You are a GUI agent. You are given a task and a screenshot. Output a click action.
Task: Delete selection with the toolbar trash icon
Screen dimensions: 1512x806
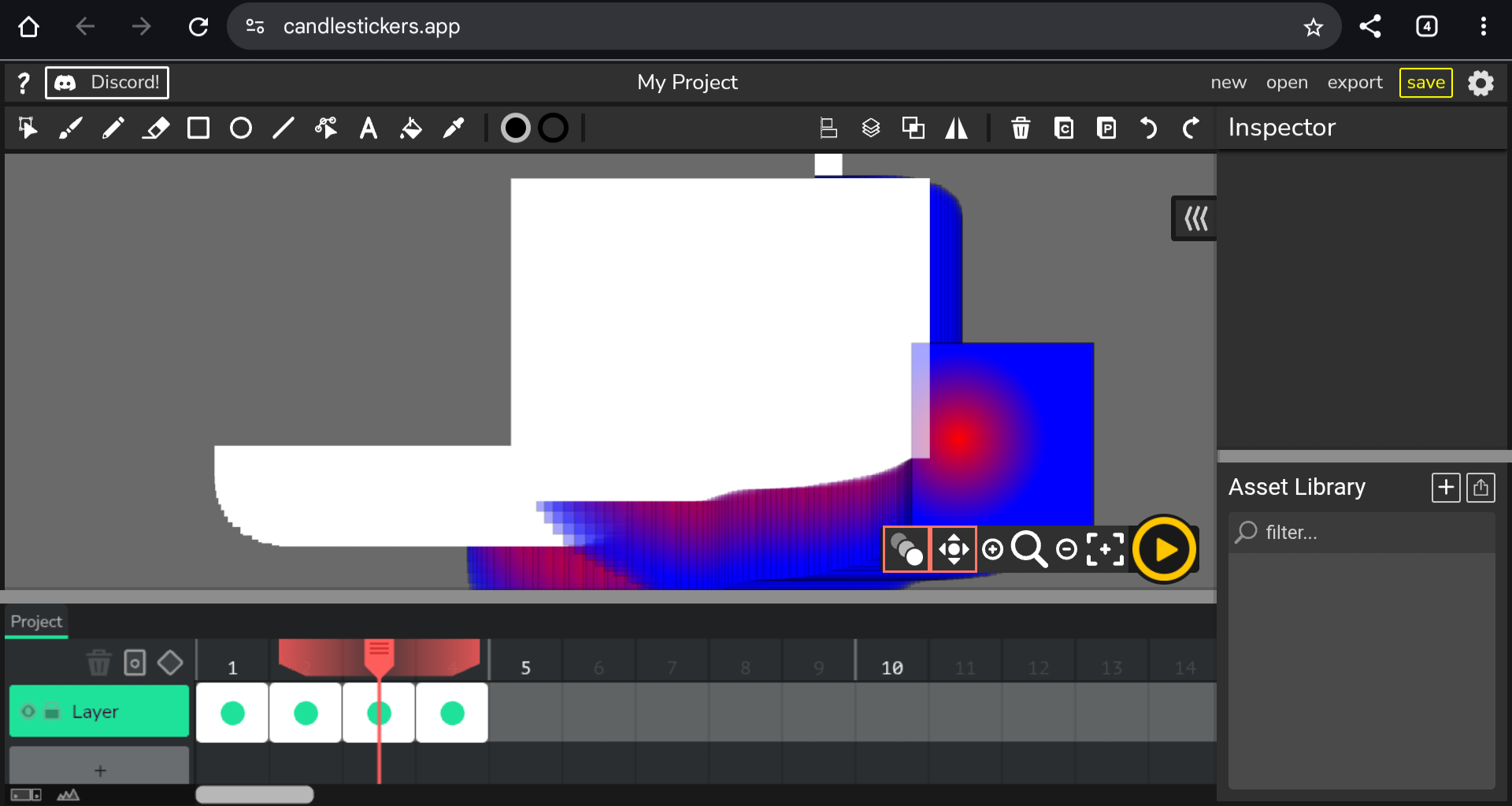tap(1021, 128)
